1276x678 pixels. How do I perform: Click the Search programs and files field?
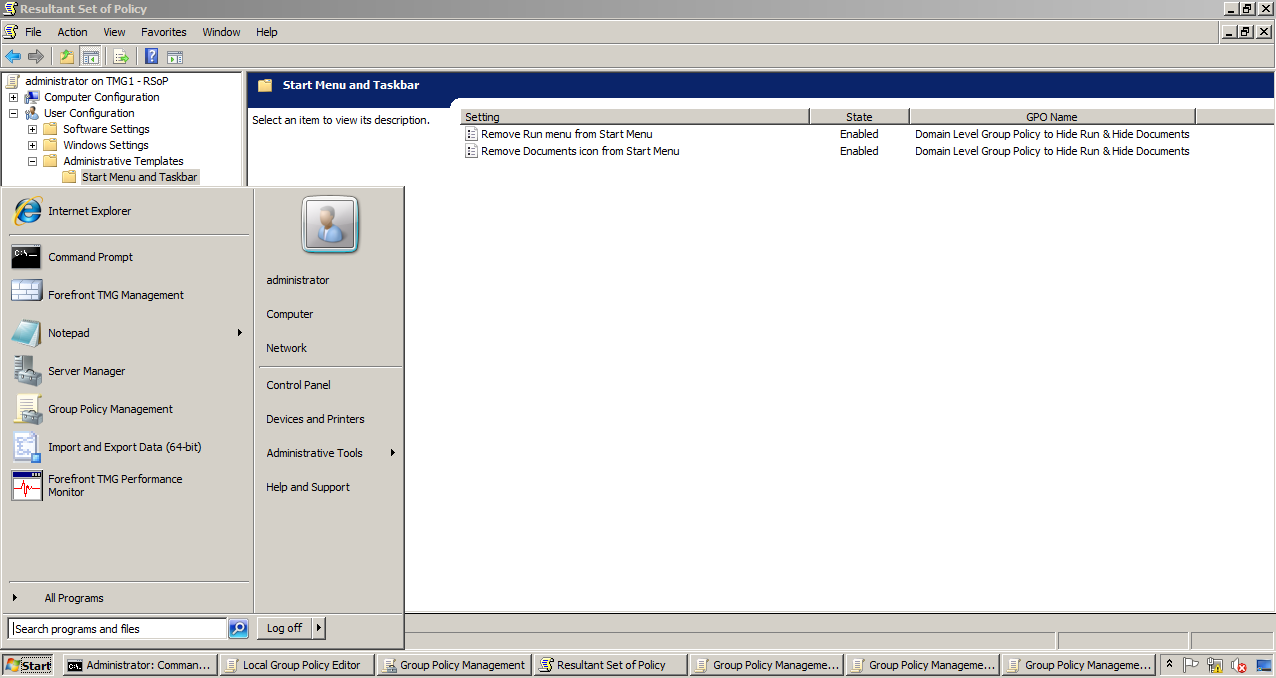(x=113, y=628)
